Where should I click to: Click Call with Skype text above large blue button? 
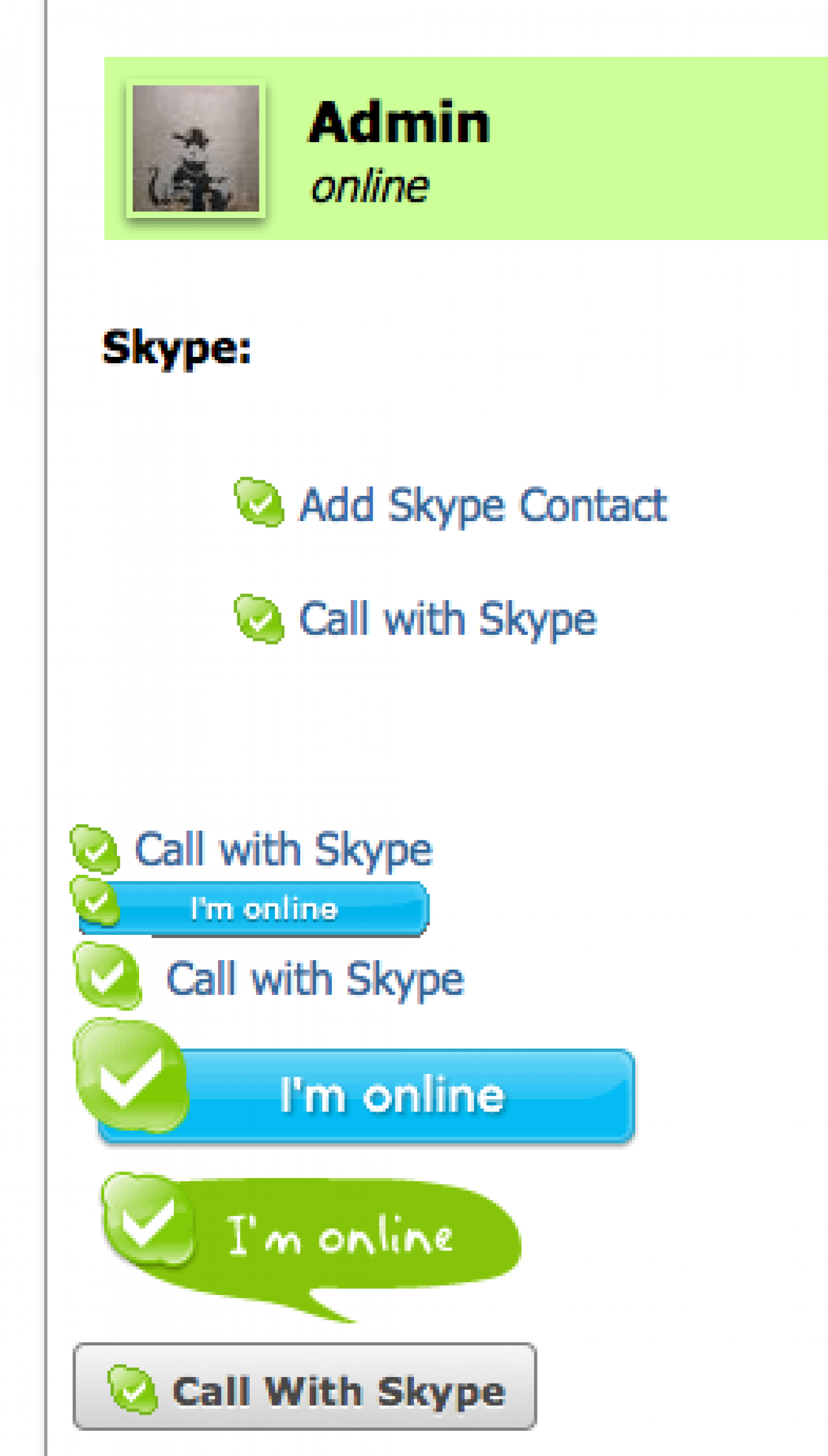click(315, 979)
